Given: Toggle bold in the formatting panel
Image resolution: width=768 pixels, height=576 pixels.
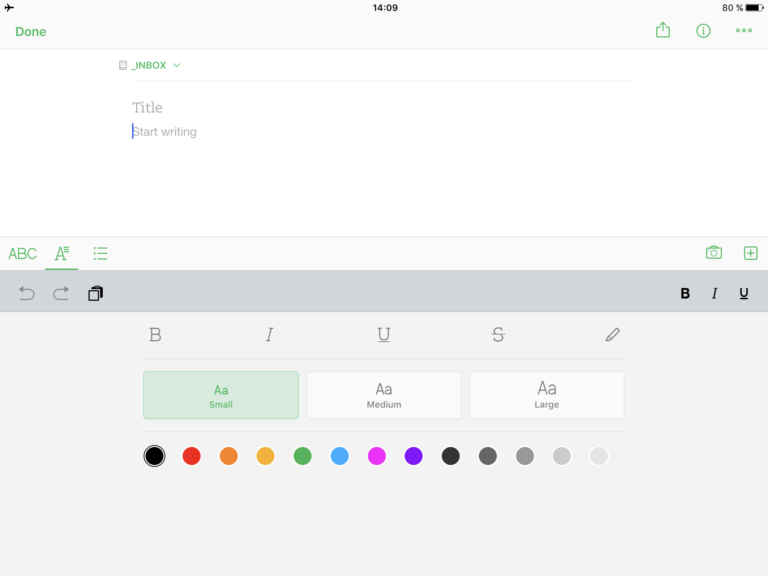Looking at the screenshot, I should pyautogui.click(x=155, y=335).
